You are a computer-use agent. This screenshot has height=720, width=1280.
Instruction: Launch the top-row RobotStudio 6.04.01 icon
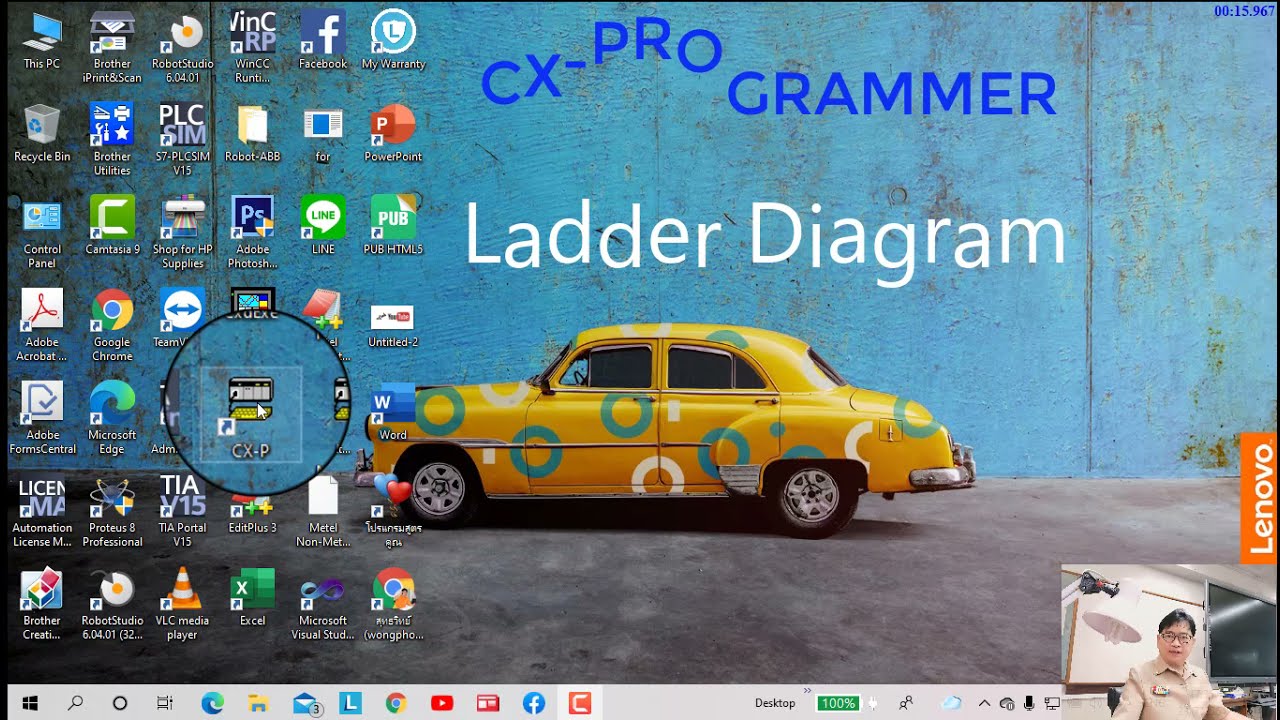(182, 47)
